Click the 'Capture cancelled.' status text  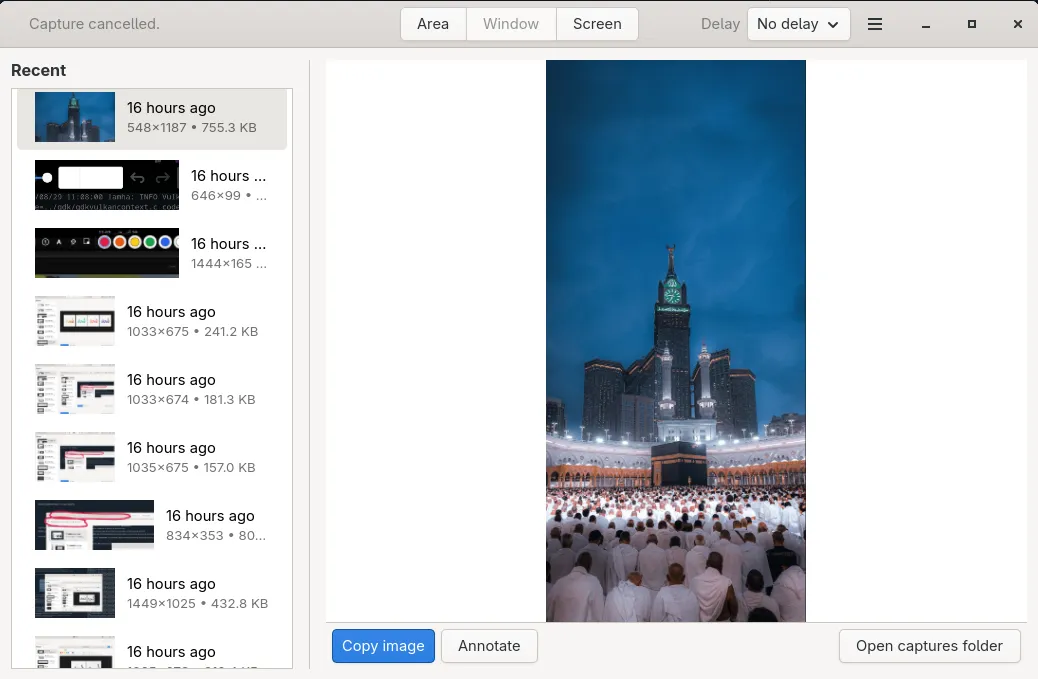95,24
